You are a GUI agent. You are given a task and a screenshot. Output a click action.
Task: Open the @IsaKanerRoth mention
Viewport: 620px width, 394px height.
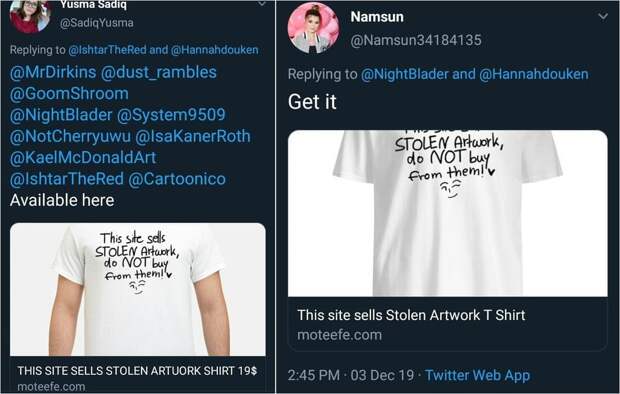[x=193, y=136]
